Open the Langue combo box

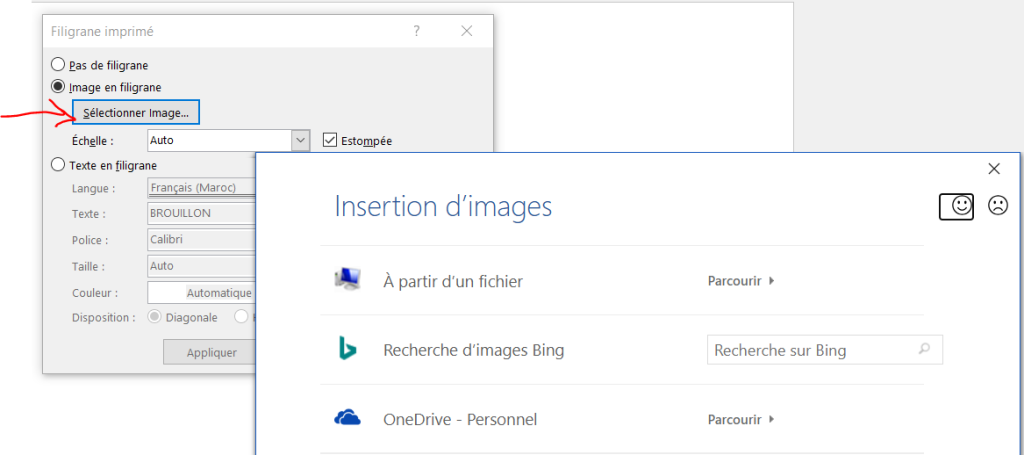(201, 188)
